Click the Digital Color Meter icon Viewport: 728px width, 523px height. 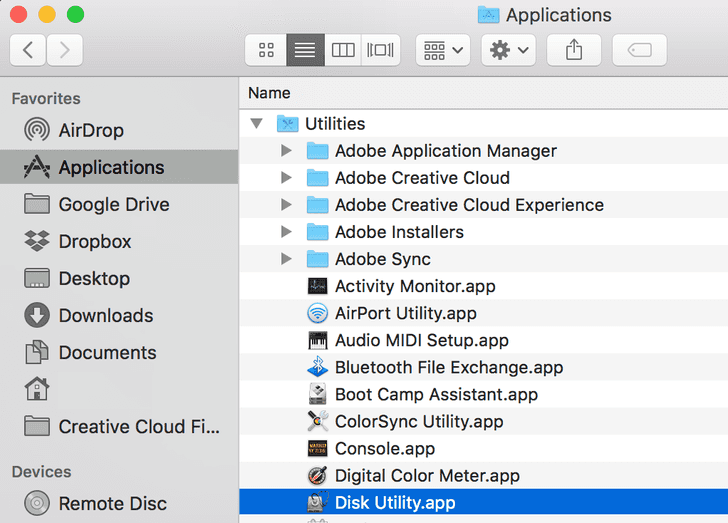(317, 475)
